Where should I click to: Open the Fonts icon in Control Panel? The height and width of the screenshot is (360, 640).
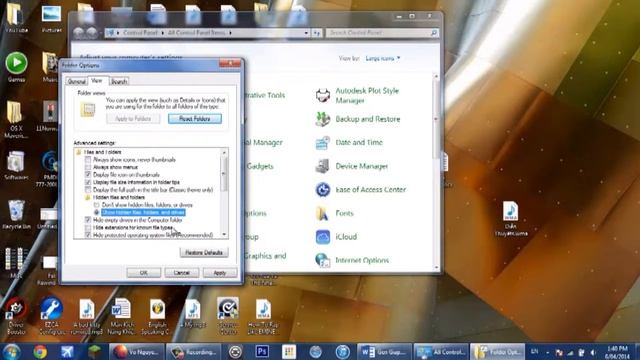[x=323, y=213]
